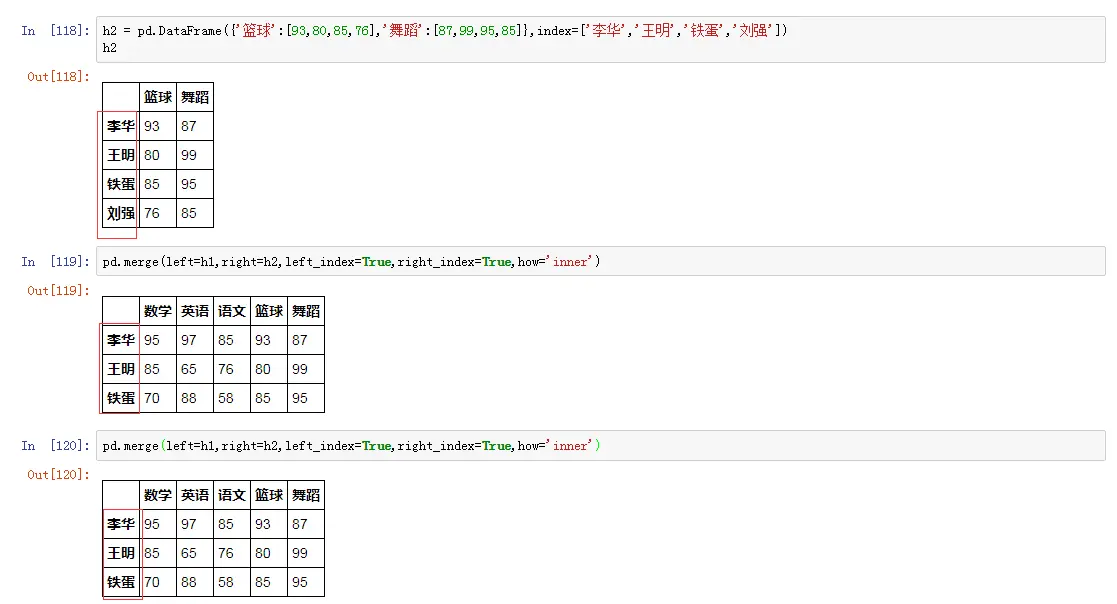
Task: Click the In [120] pd.merge code cell
Action: pyautogui.click(x=601, y=445)
